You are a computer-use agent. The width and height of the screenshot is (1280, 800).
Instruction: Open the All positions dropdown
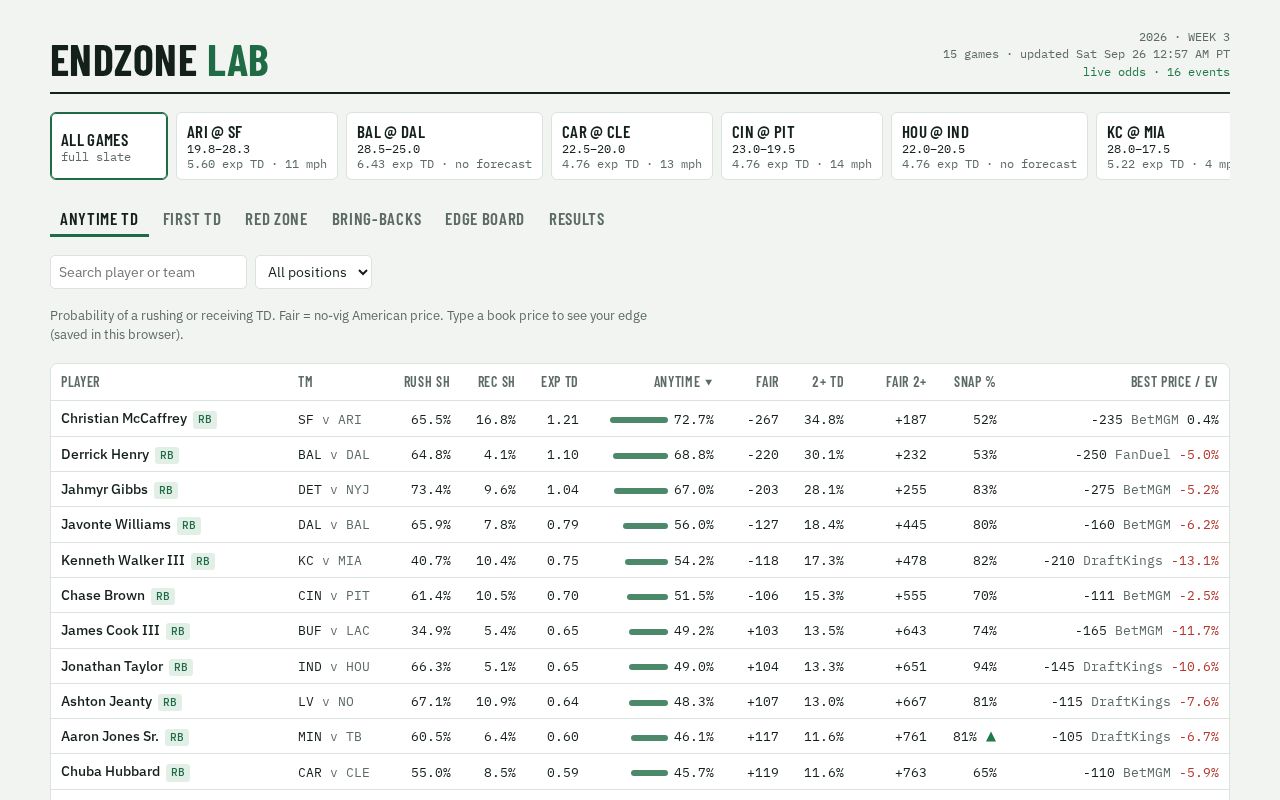coord(313,272)
